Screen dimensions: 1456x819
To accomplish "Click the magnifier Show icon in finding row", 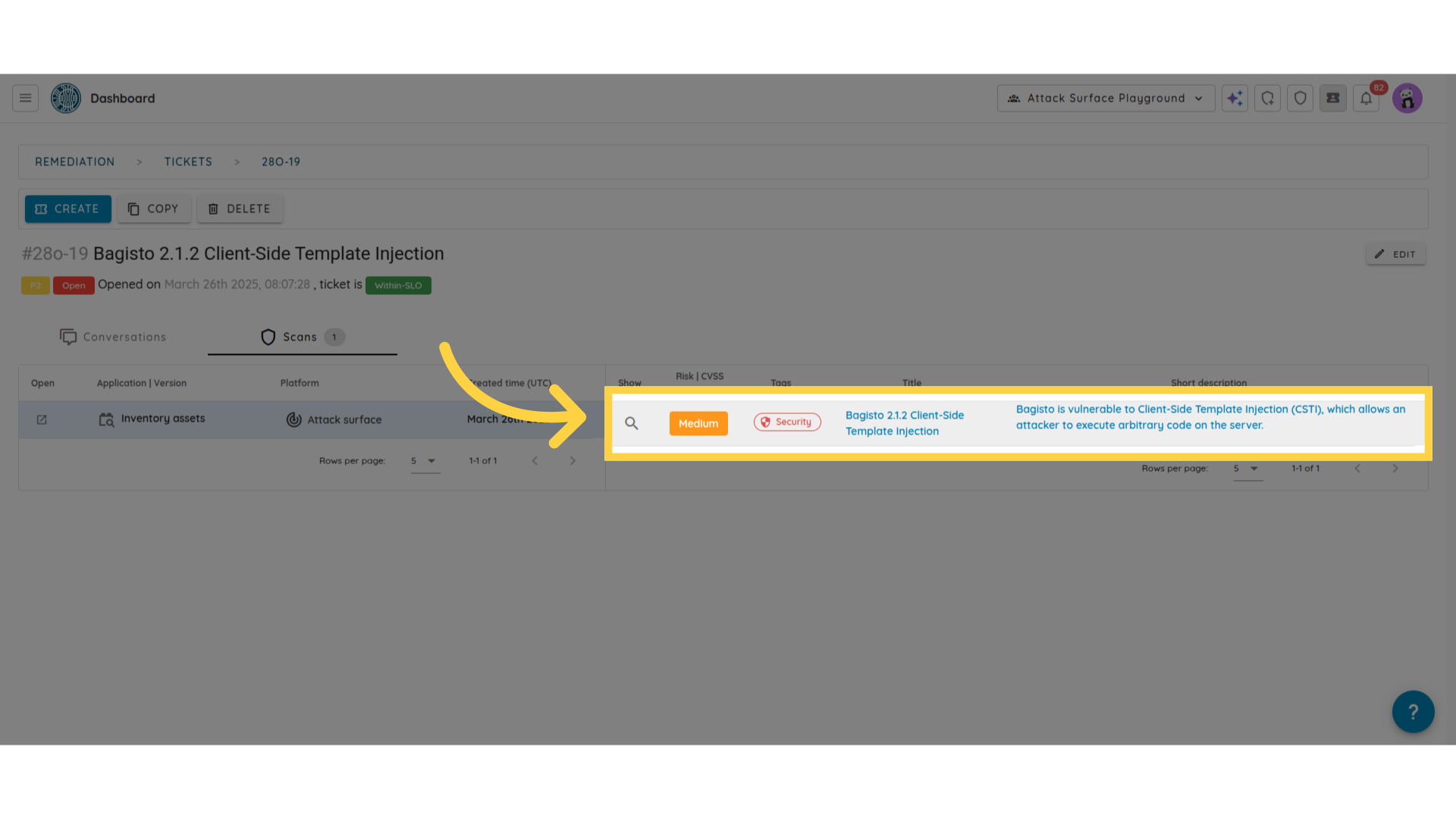I will (631, 423).
